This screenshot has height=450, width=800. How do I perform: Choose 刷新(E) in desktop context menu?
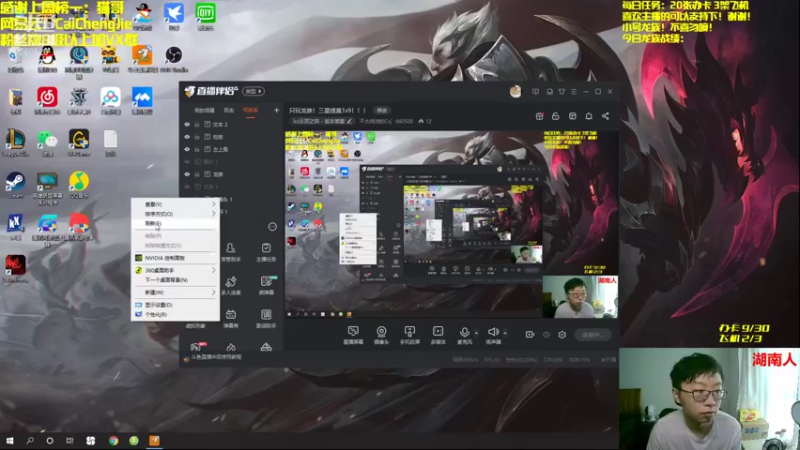click(175, 223)
